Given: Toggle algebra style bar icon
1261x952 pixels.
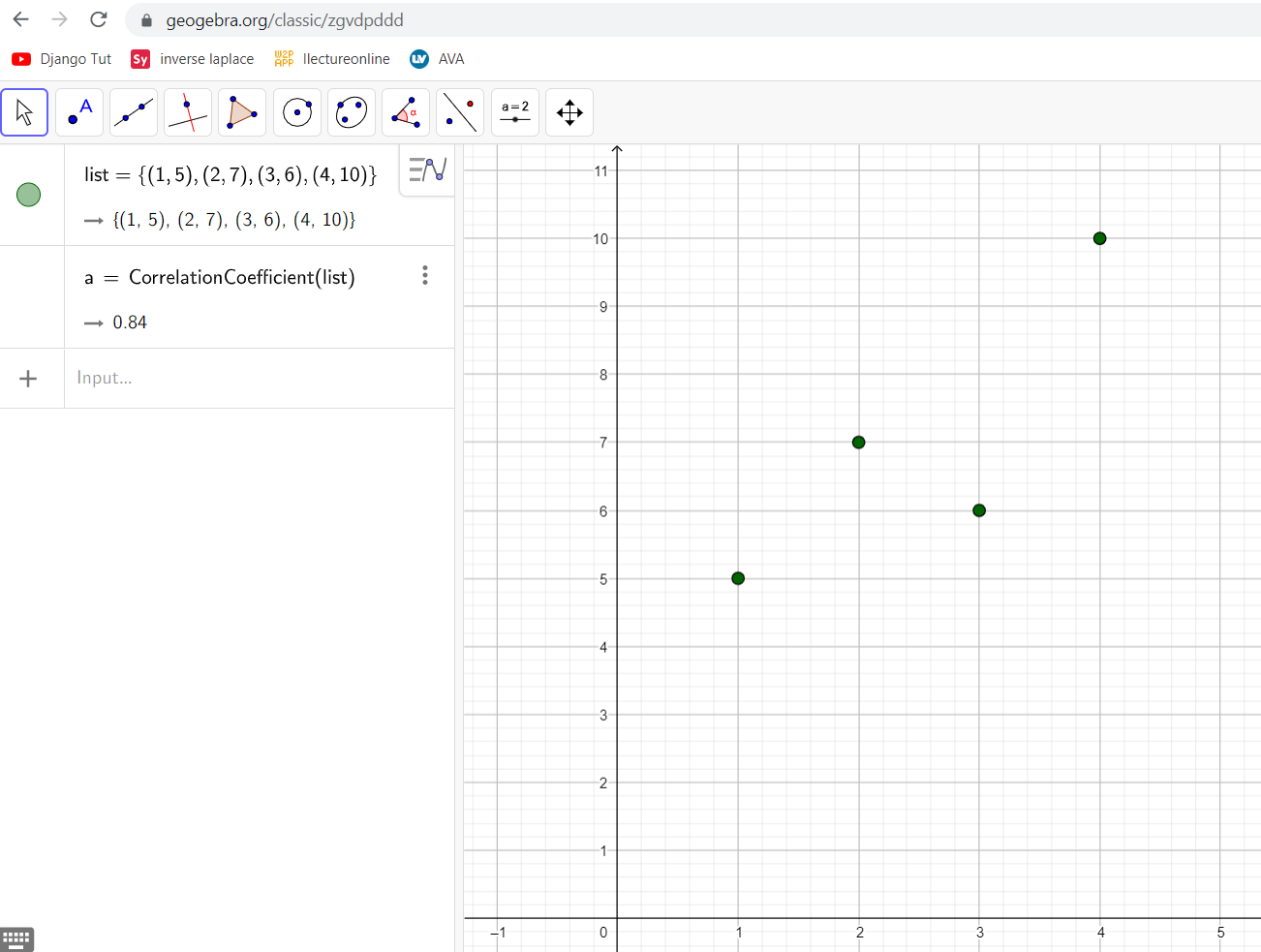Looking at the screenshot, I should coord(427,170).
